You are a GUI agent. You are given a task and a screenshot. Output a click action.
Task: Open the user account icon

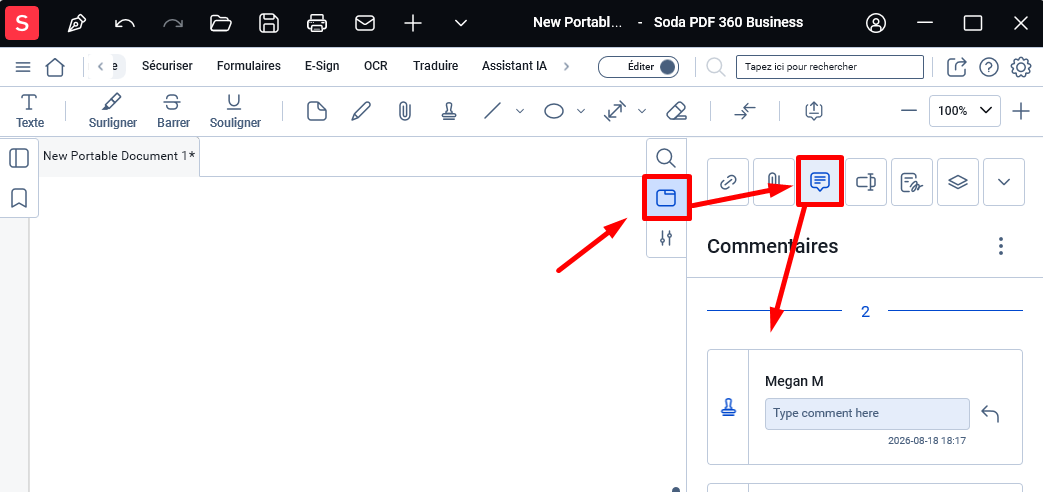(876, 23)
